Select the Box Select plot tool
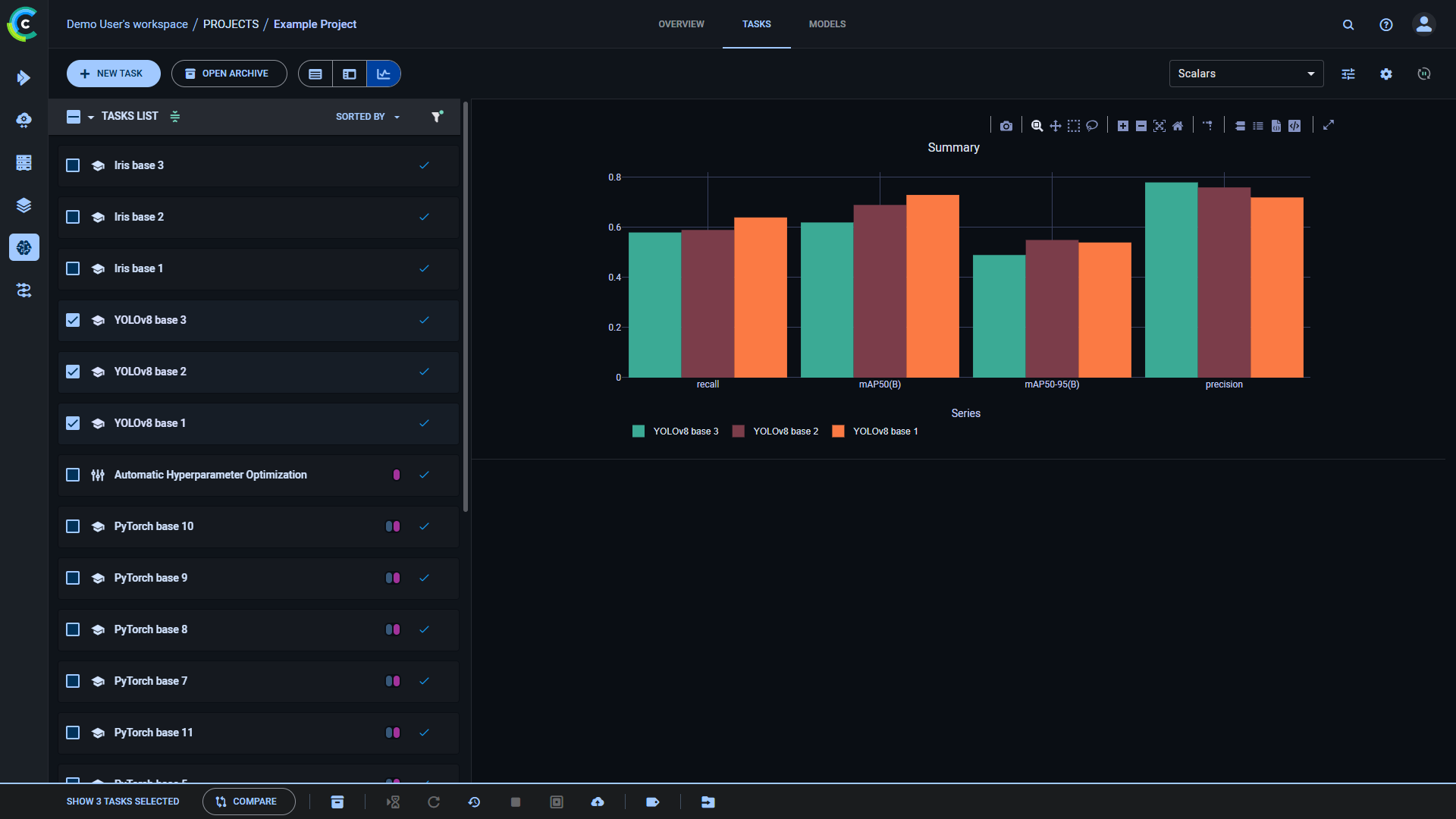The height and width of the screenshot is (819, 1456). [1074, 126]
